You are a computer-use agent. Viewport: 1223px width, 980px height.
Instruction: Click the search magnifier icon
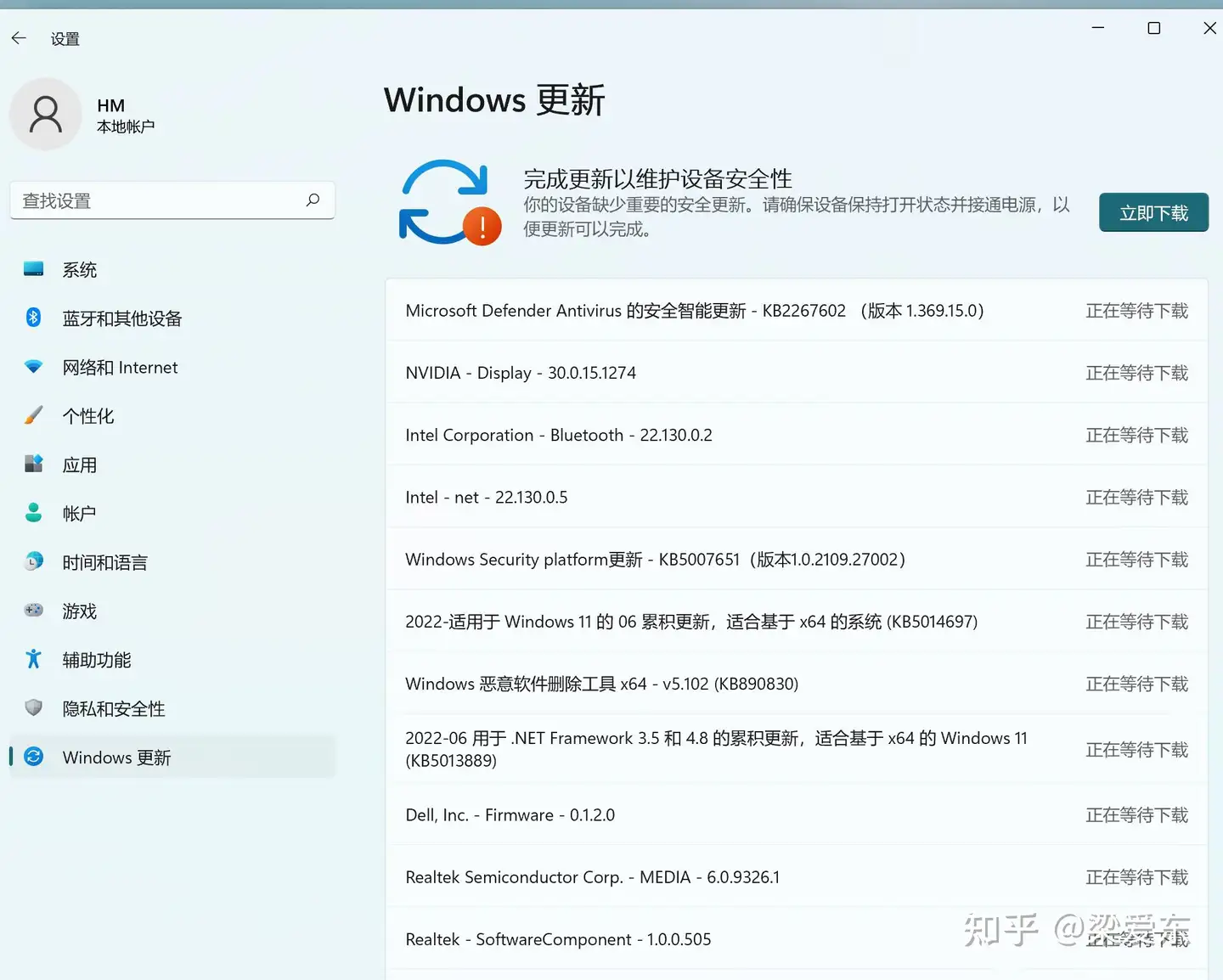313,200
